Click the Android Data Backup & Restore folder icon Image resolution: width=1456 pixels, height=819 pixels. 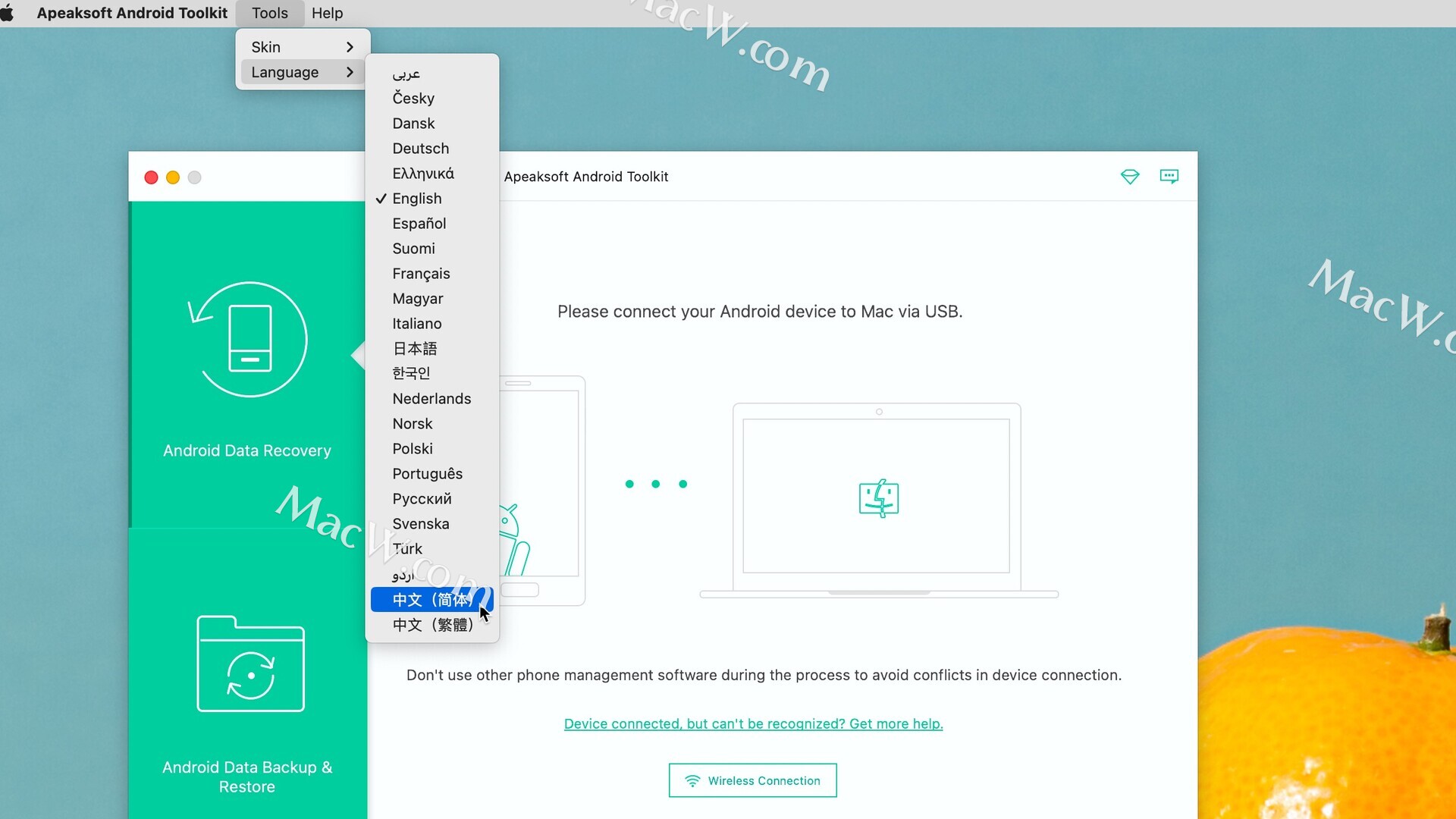coord(251,664)
